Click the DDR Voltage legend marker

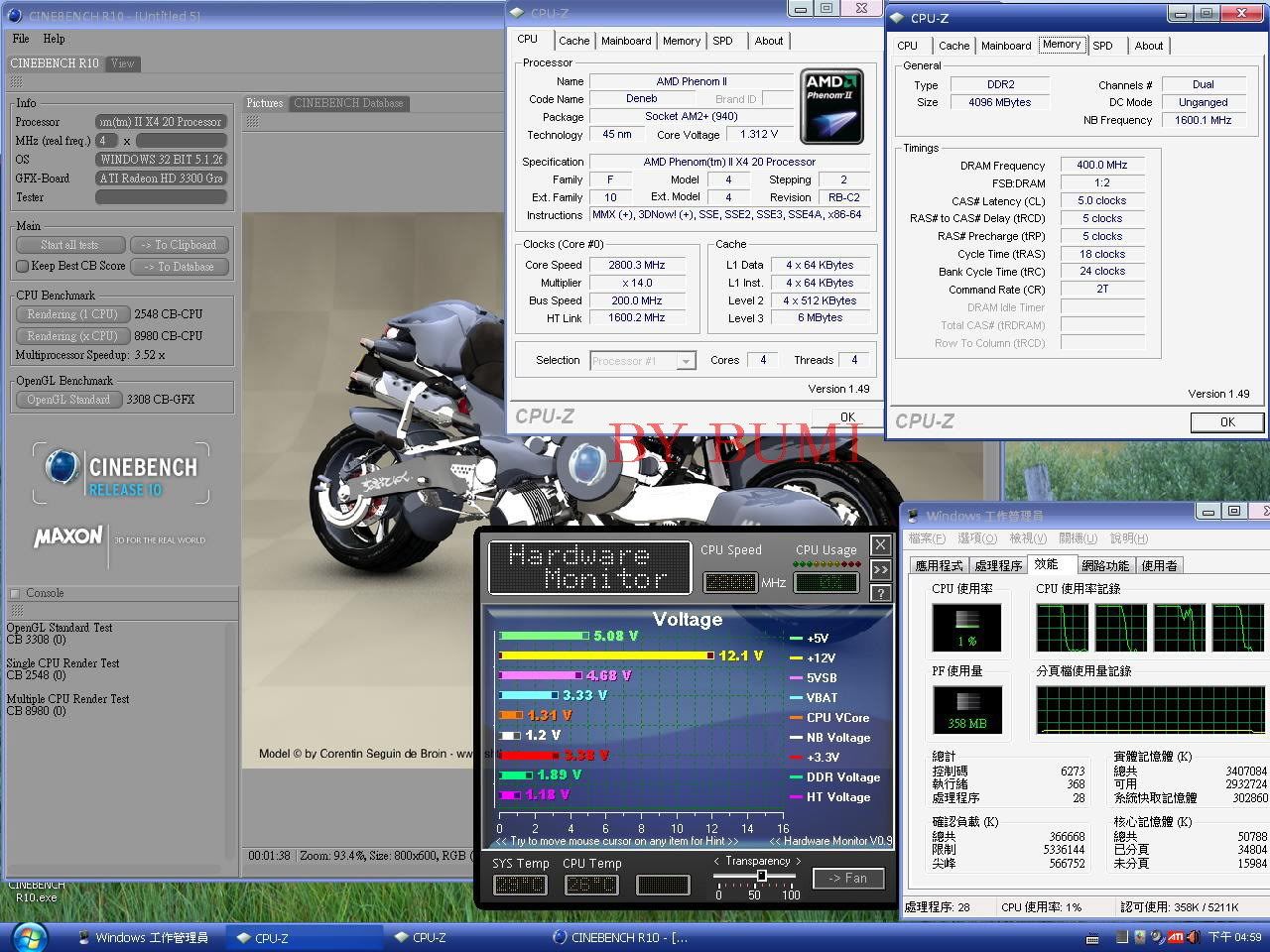tap(796, 777)
